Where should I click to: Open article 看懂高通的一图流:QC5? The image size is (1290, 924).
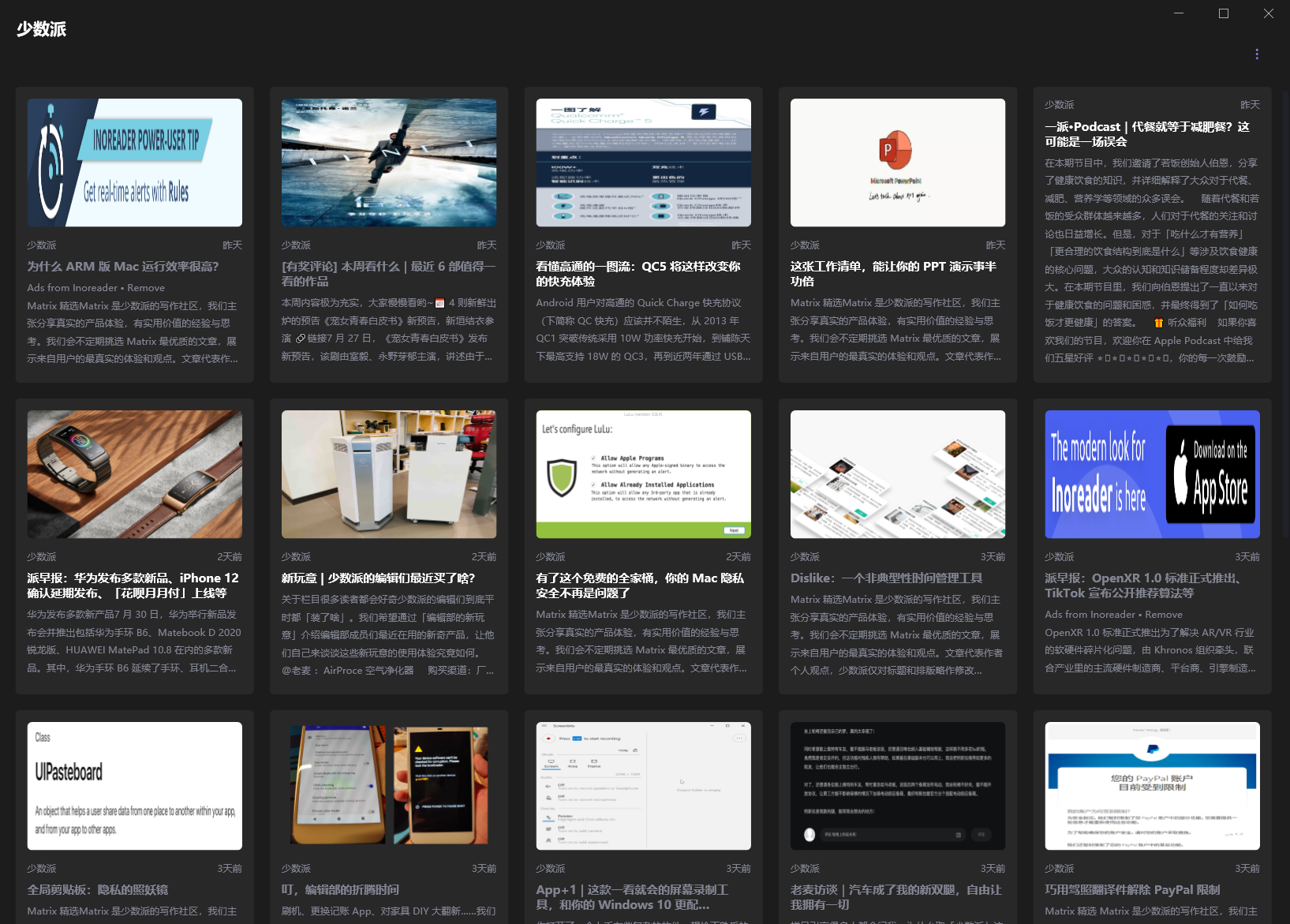point(638,274)
